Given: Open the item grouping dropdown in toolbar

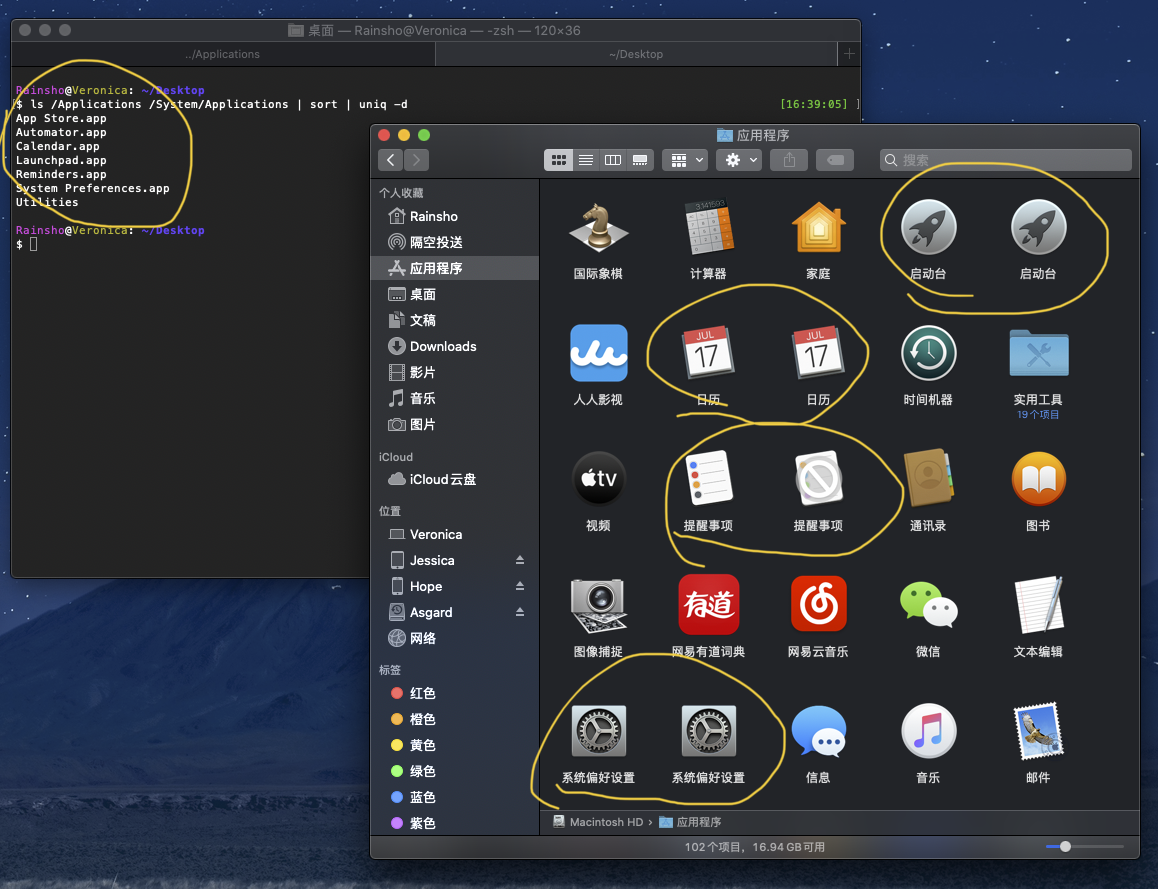Looking at the screenshot, I should coord(687,160).
